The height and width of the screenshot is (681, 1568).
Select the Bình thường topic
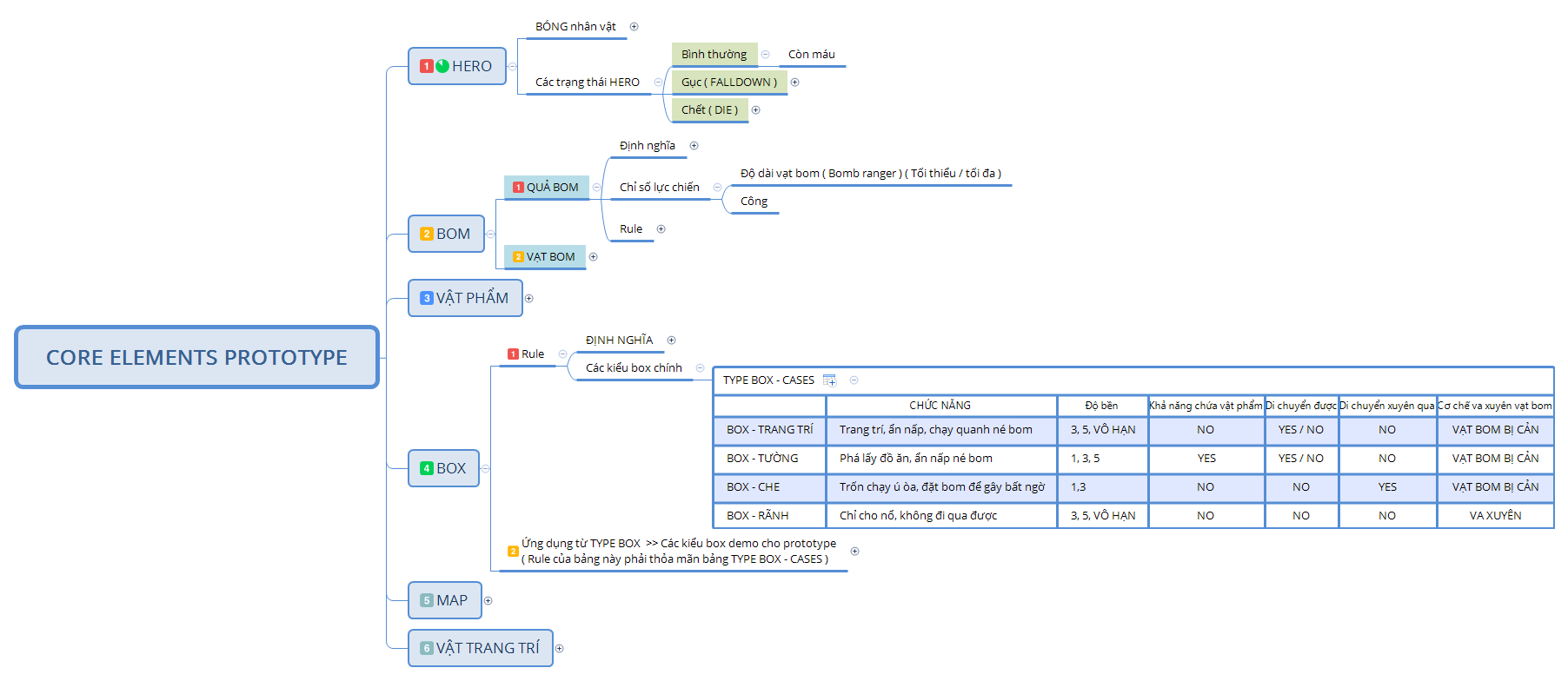pos(714,55)
